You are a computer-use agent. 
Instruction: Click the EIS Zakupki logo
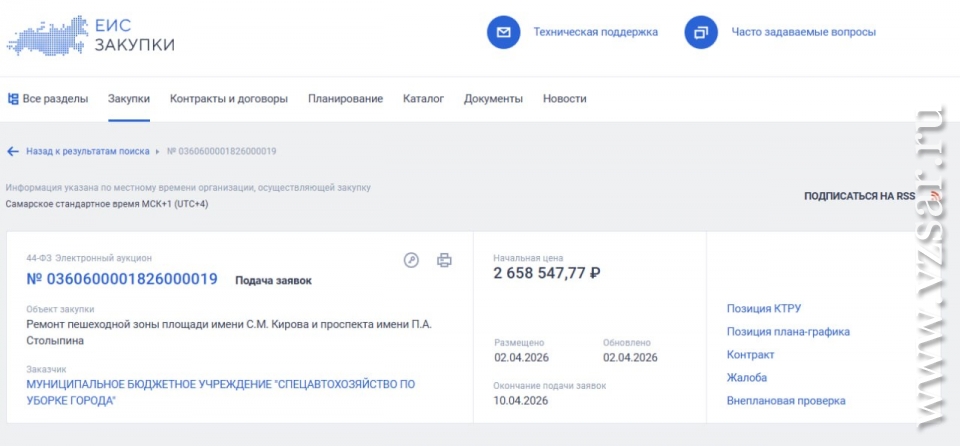[91, 34]
